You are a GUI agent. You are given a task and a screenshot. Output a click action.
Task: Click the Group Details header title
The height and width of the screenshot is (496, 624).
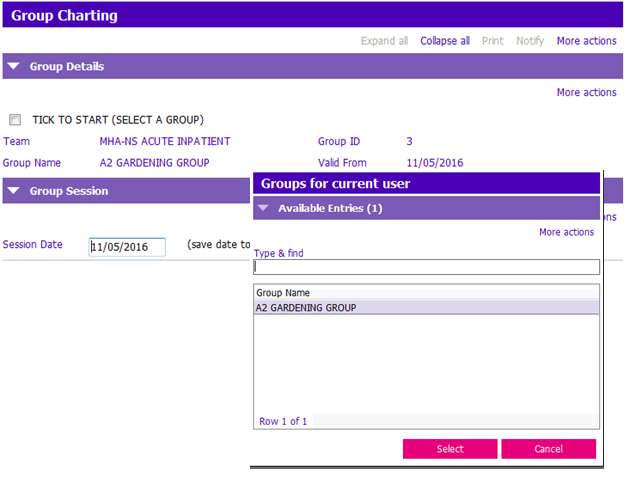pyautogui.click(x=67, y=66)
